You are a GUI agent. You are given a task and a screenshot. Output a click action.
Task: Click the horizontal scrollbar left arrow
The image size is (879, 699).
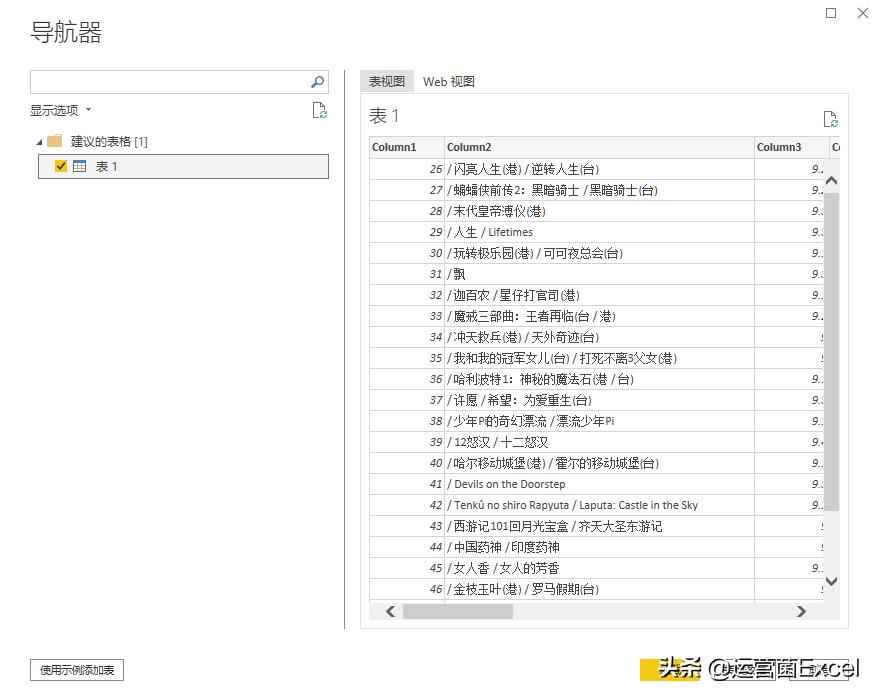click(389, 611)
